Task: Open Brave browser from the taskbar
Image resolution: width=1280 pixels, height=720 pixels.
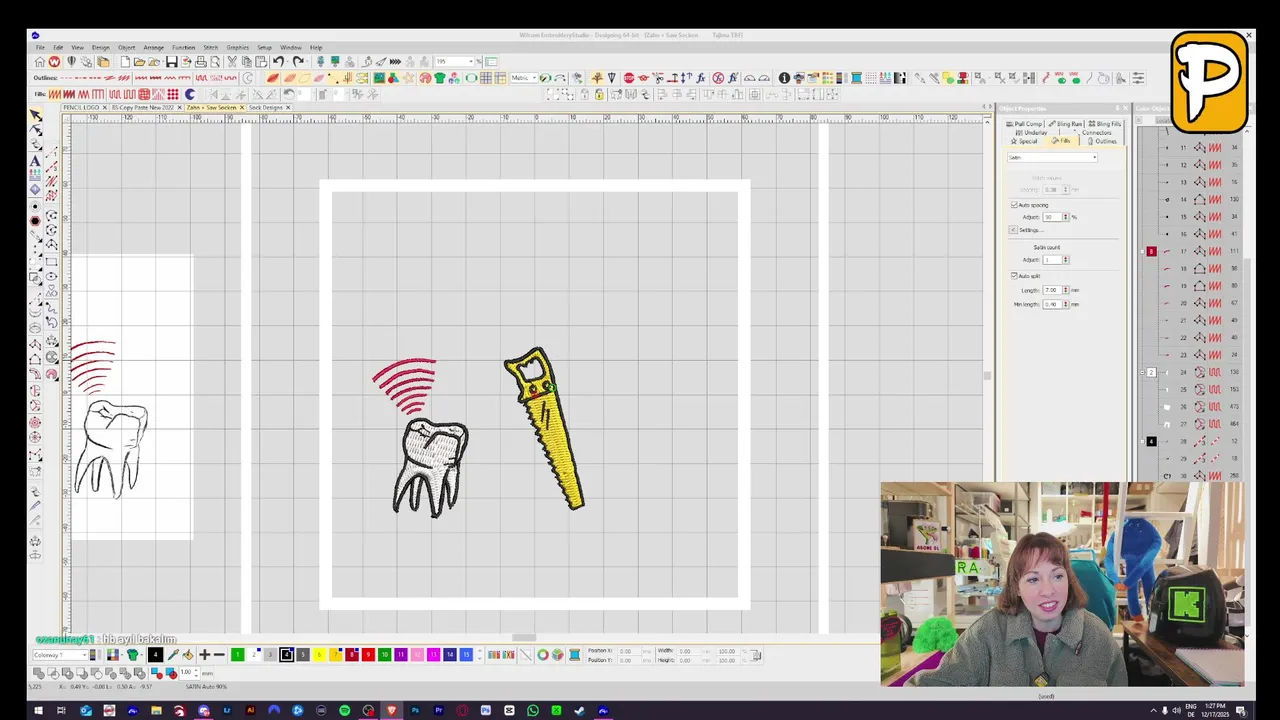Action: pos(392,711)
